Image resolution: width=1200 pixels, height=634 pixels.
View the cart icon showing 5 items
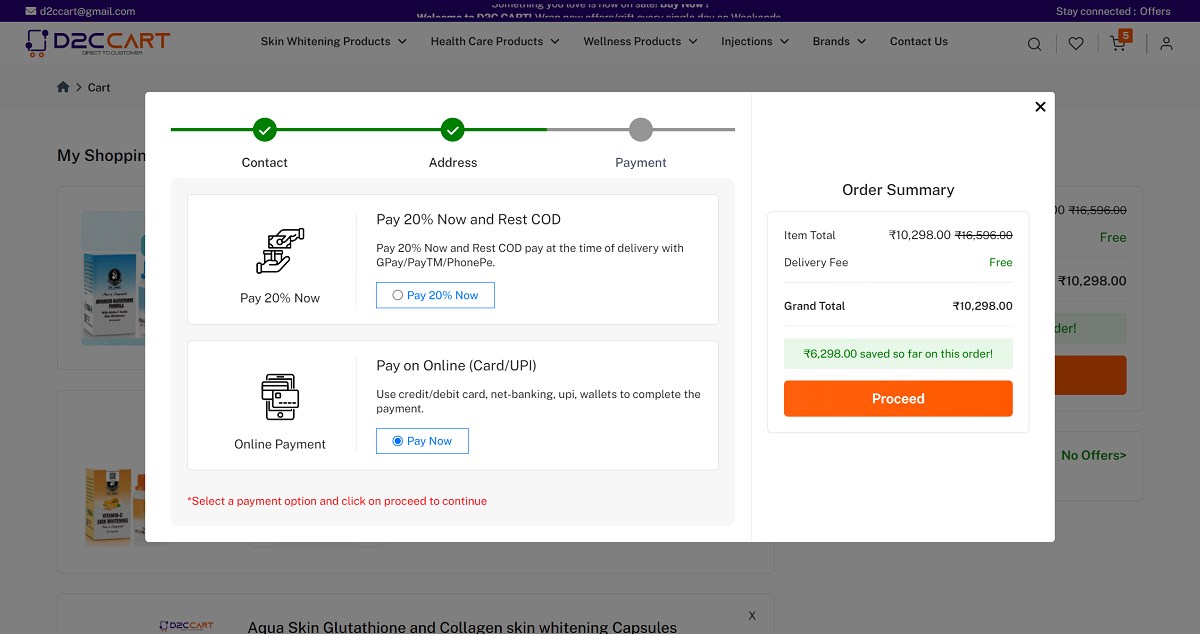tap(1118, 44)
